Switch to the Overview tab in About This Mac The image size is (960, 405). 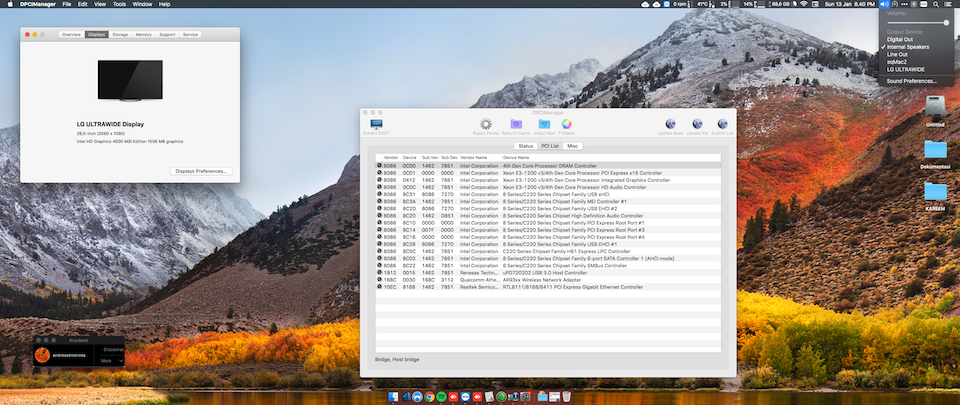[72, 35]
